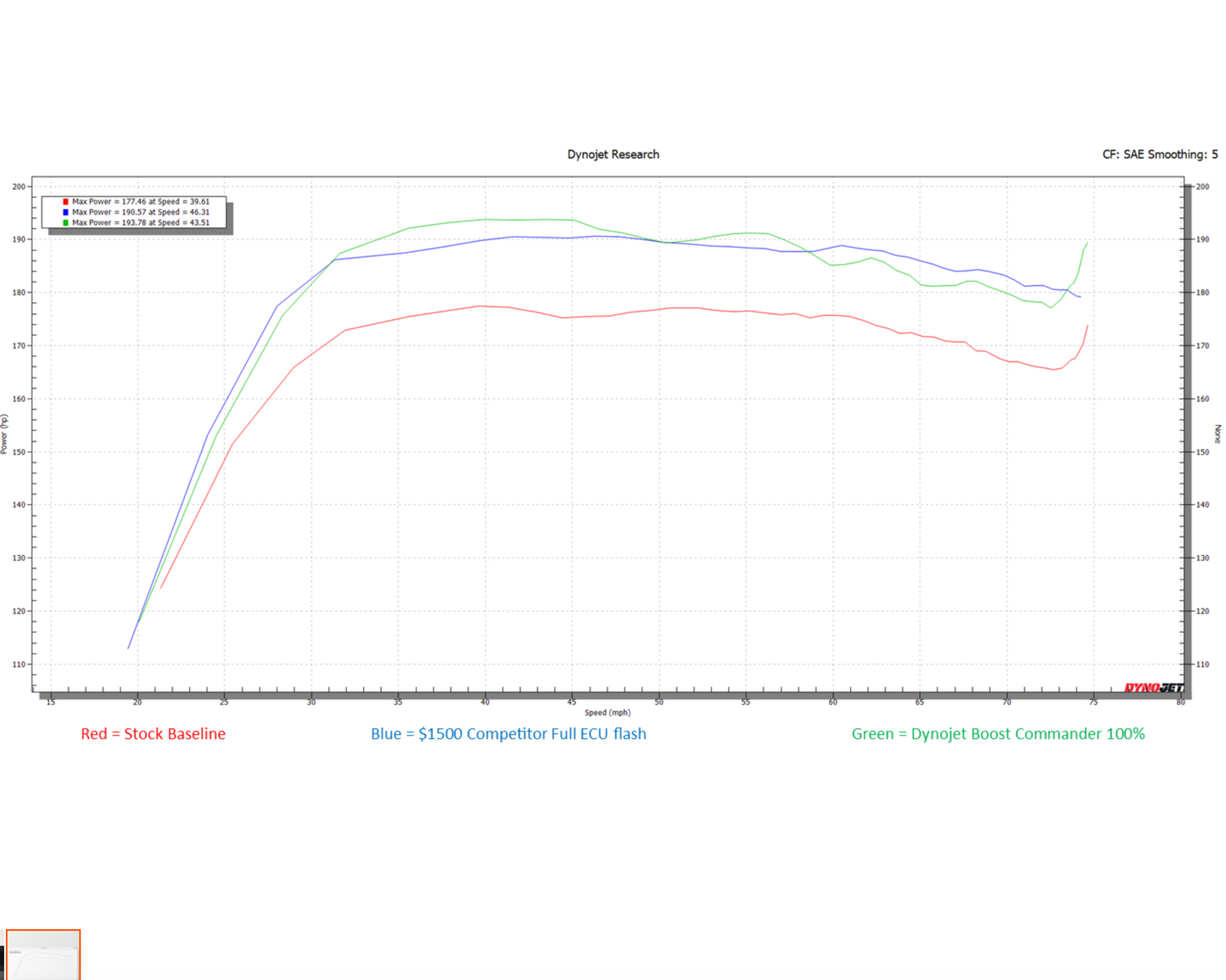Click the DynoJet logo on the chart
1226x980 pixels.
1153,687
